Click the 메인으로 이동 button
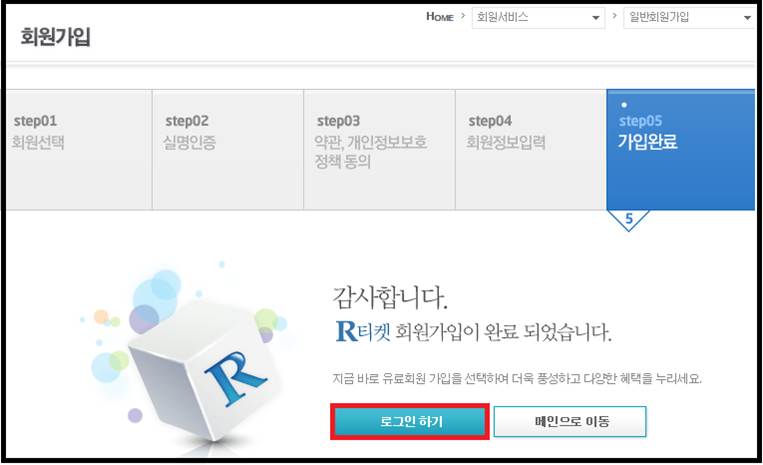 570,421
